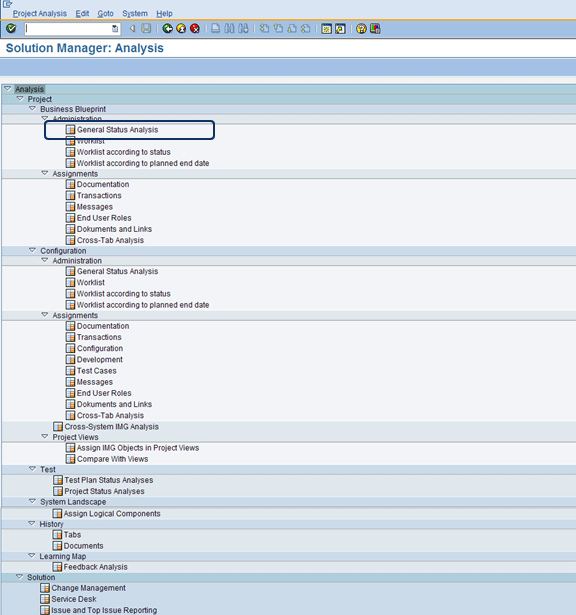Image resolution: width=576 pixels, height=615 pixels.
Task: Open Change Management analysis
Action: tap(88, 588)
